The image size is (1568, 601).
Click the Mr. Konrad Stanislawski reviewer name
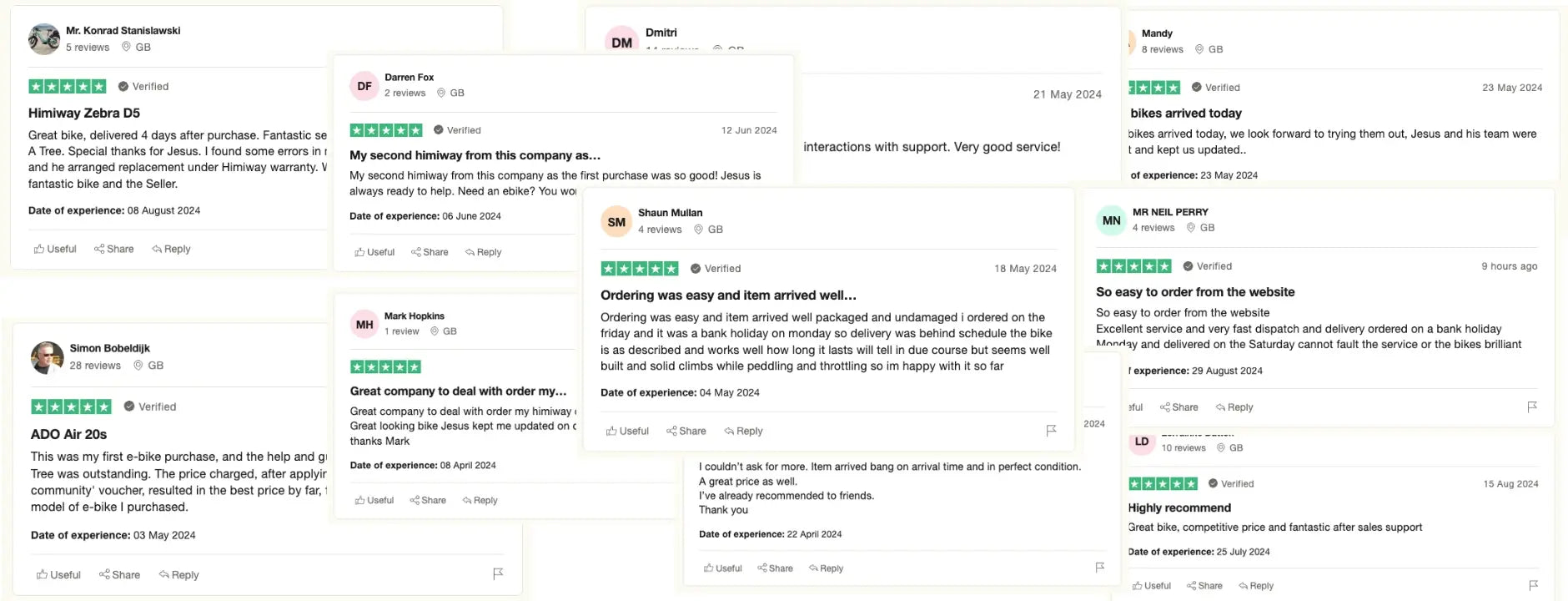(x=123, y=31)
